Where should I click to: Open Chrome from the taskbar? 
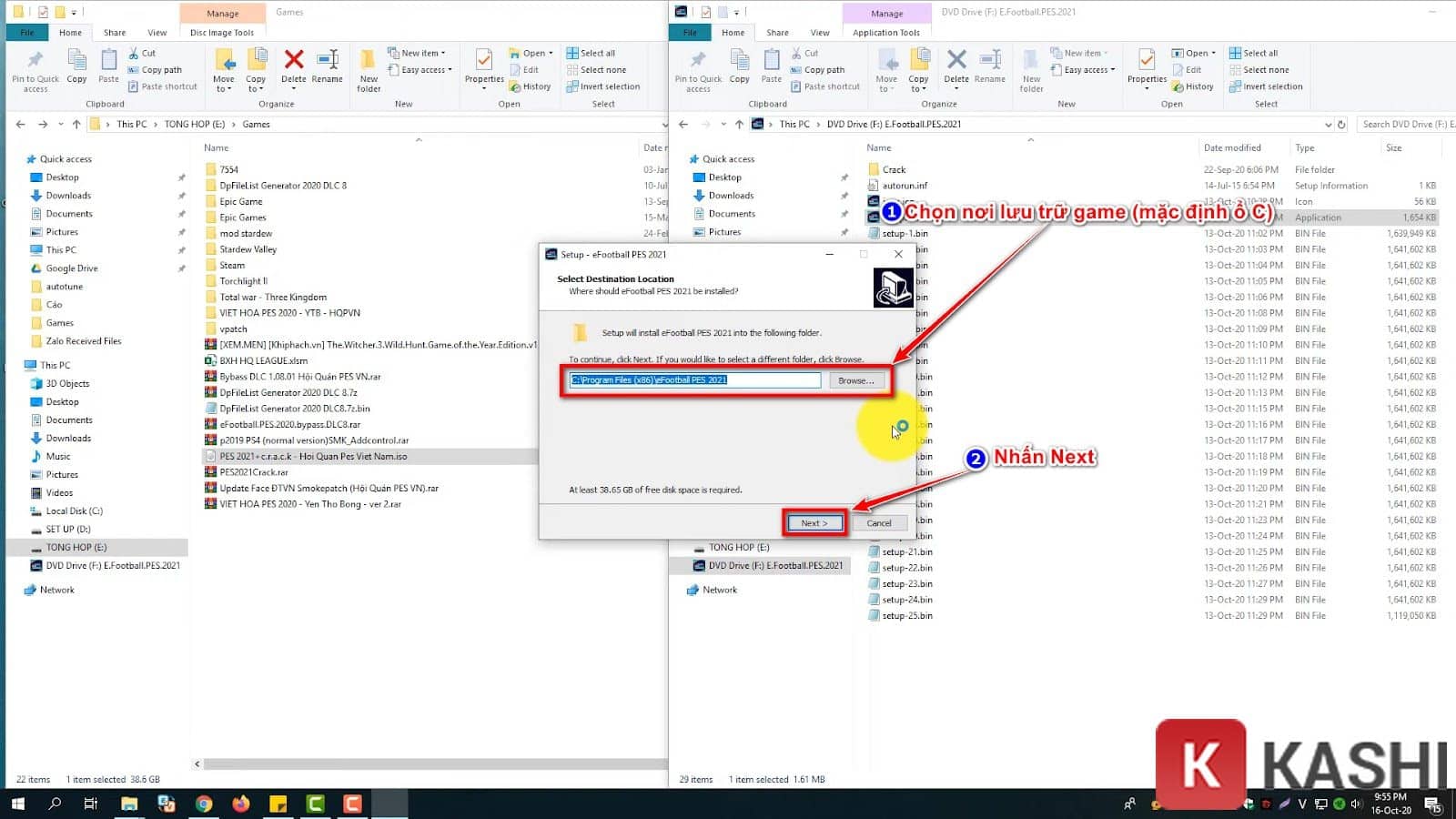click(x=204, y=804)
